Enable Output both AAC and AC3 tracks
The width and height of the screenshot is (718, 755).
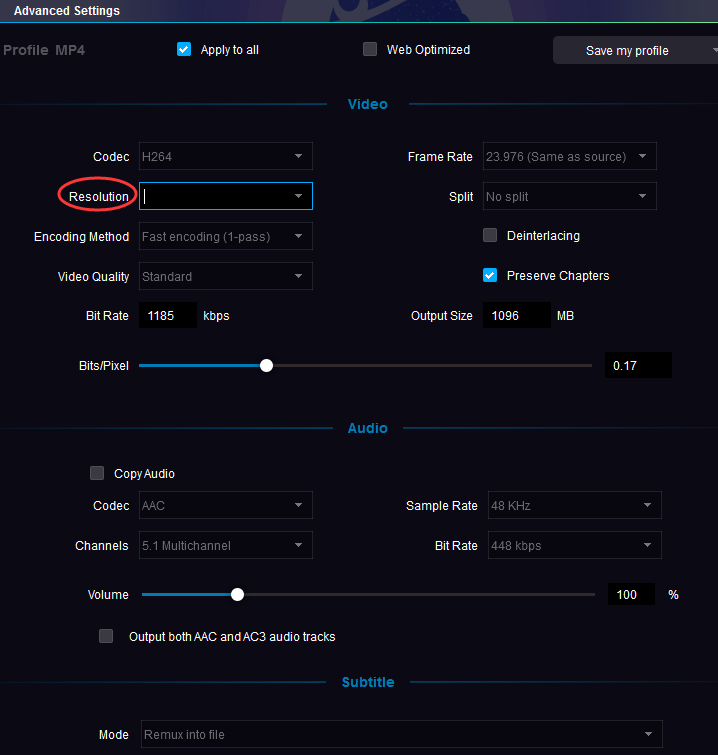pos(106,636)
